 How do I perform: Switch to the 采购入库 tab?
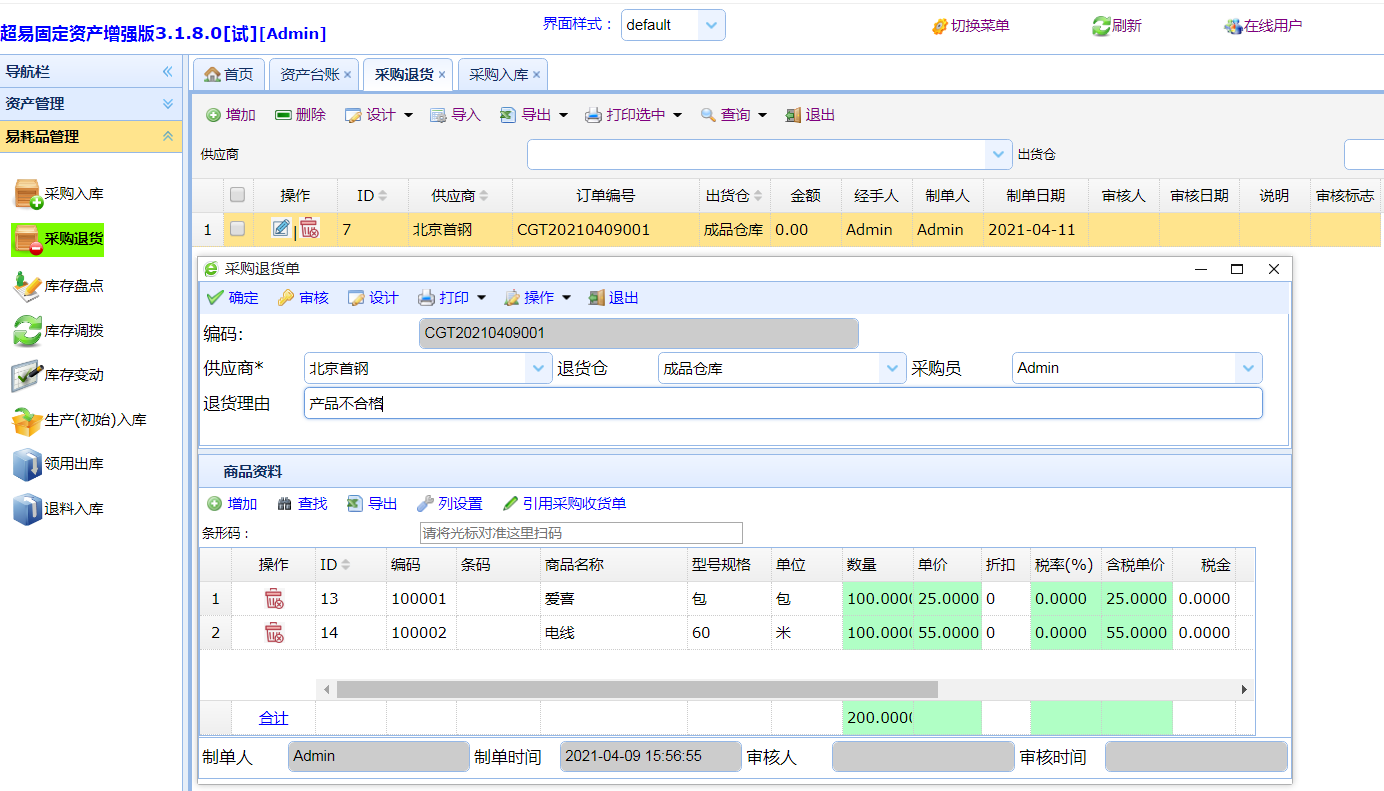click(498, 74)
